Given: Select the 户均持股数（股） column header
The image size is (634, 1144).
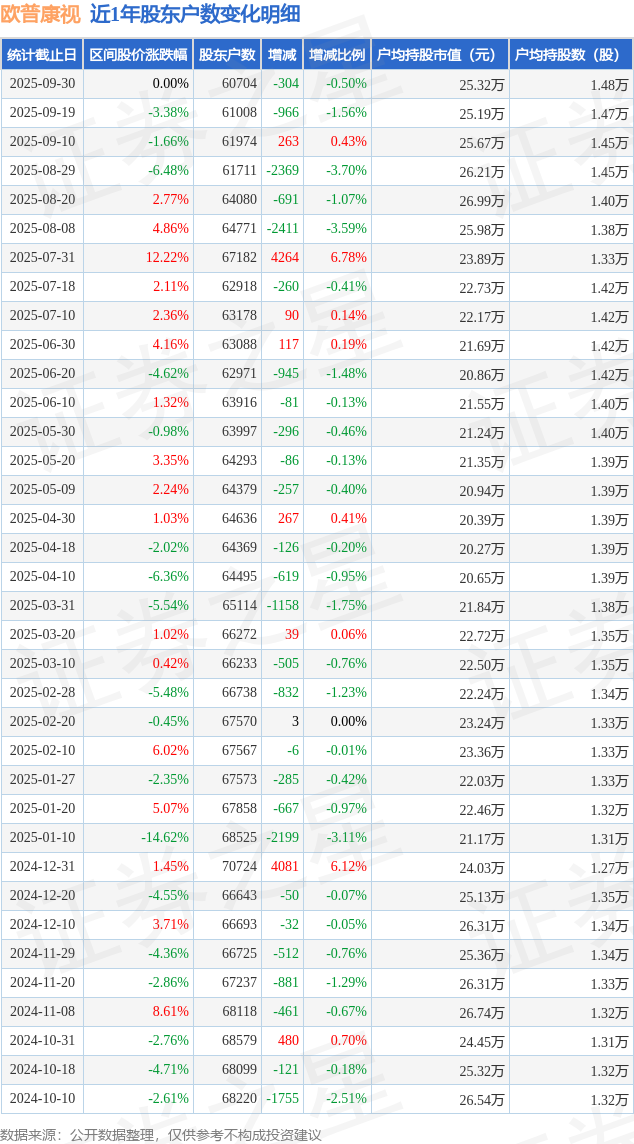Looking at the screenshot, I should tap(571, 55).
